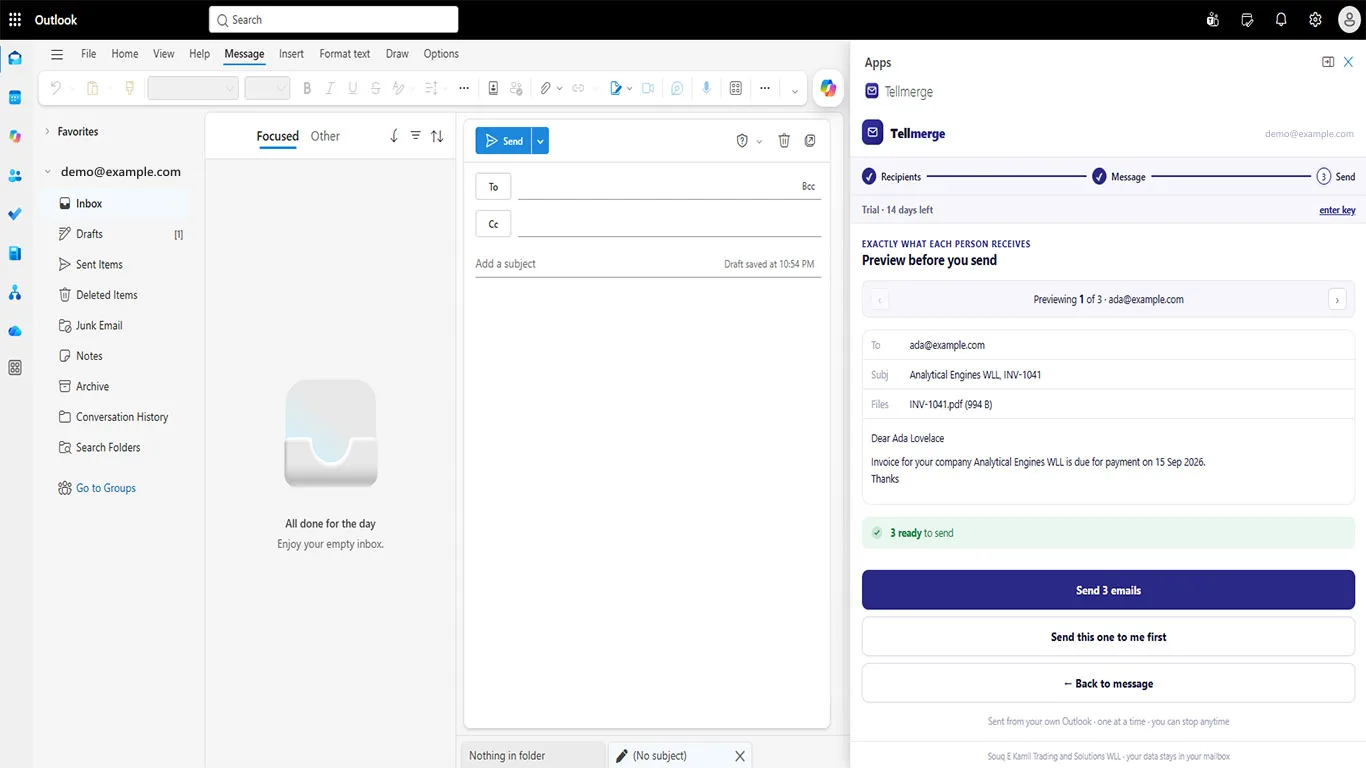Click the Teams icon in the top bar
This screenshot has width=1366, height=768.
[1213, 20]
